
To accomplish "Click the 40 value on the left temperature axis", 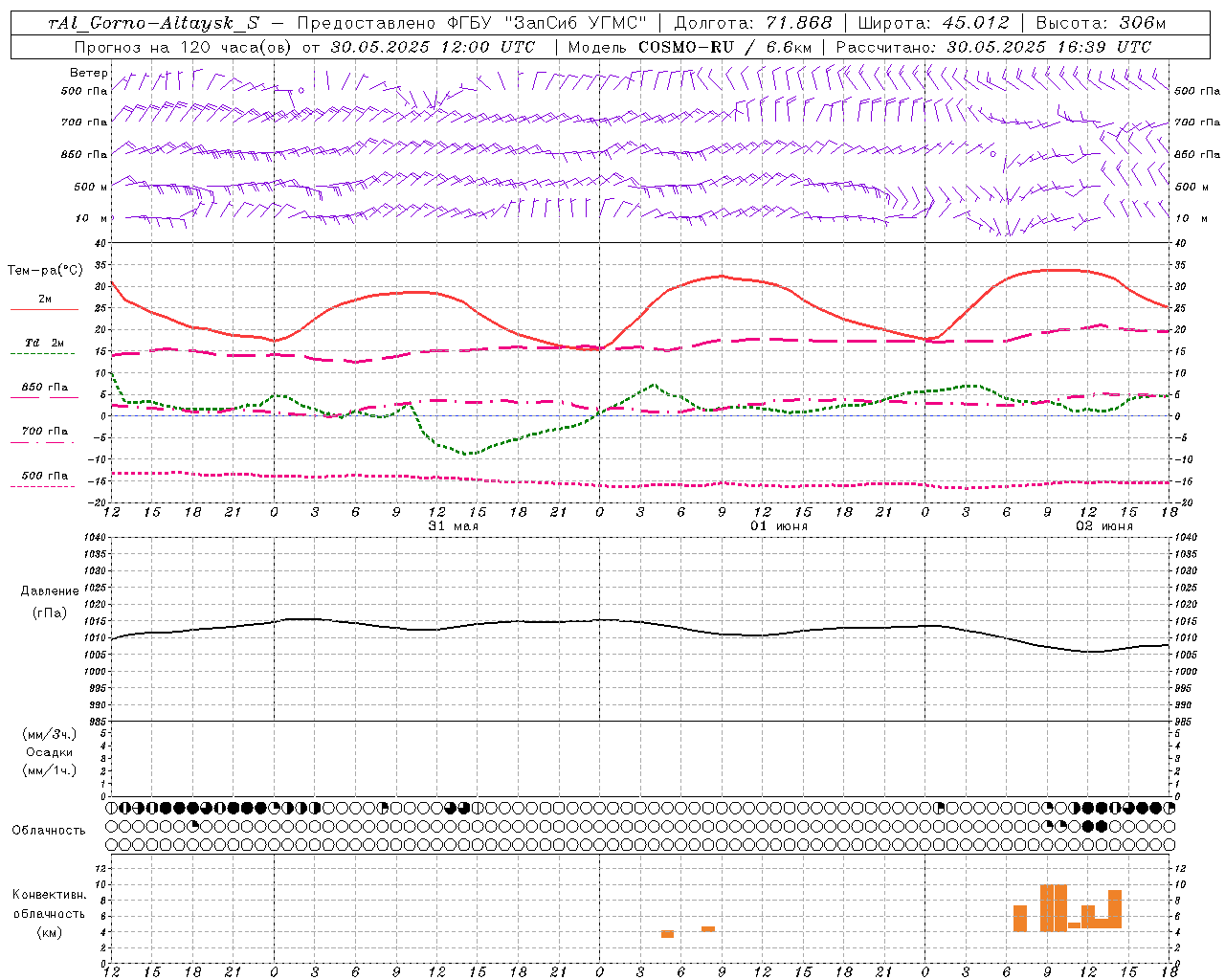I will pos(100,243).
